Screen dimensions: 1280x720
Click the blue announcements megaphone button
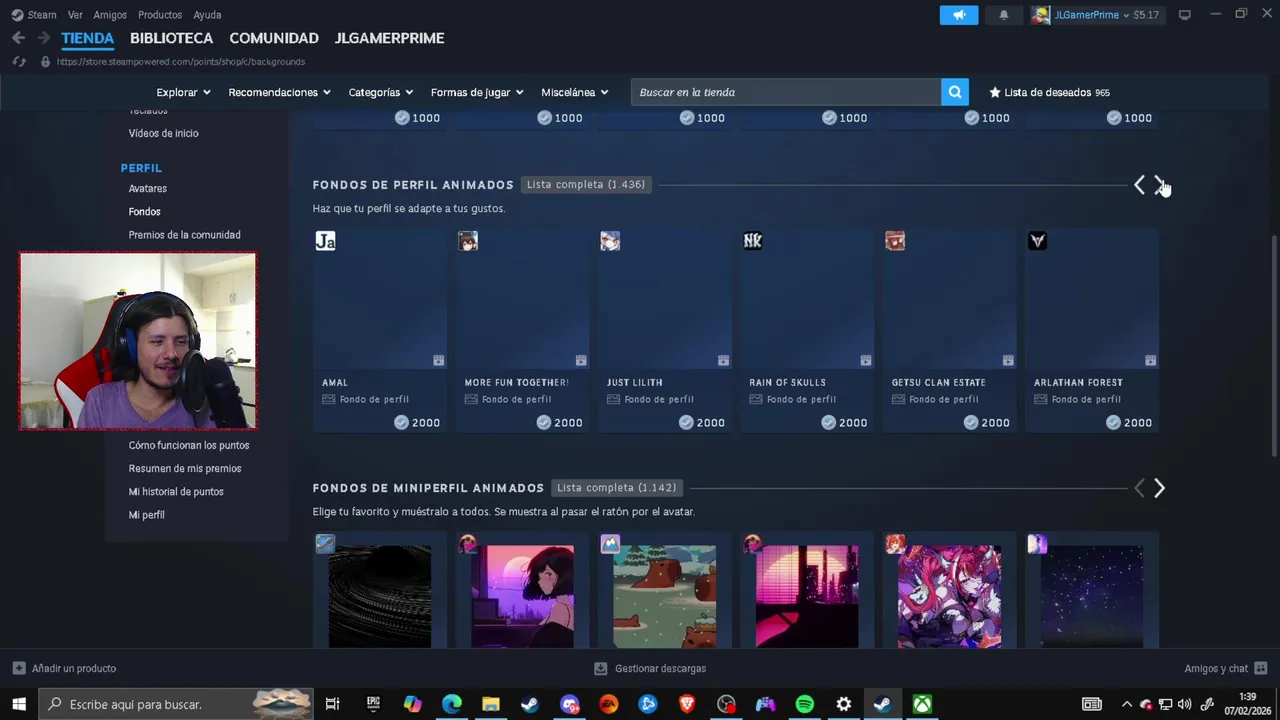(959, 15)
